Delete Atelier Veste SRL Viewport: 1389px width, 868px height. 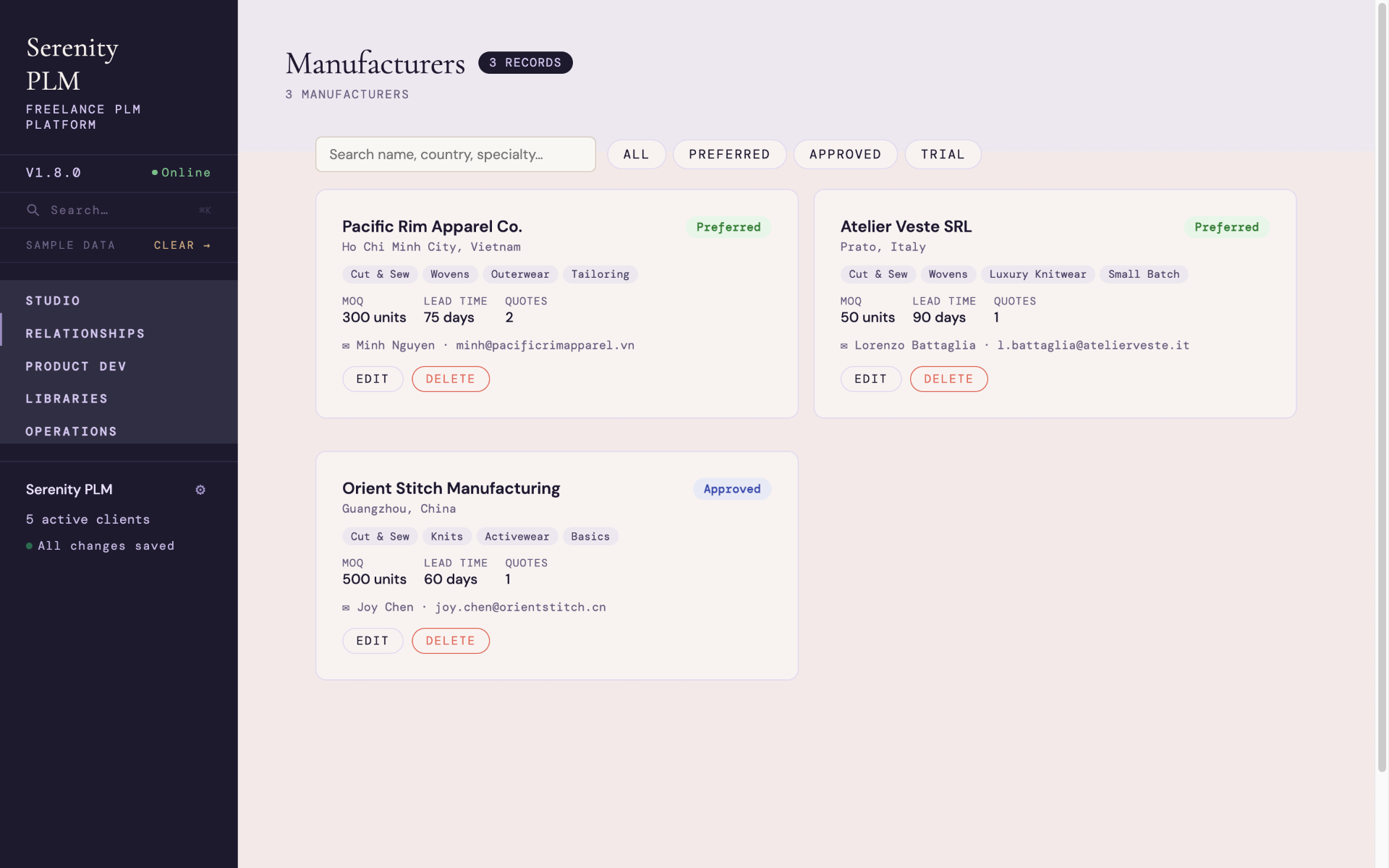948,379
